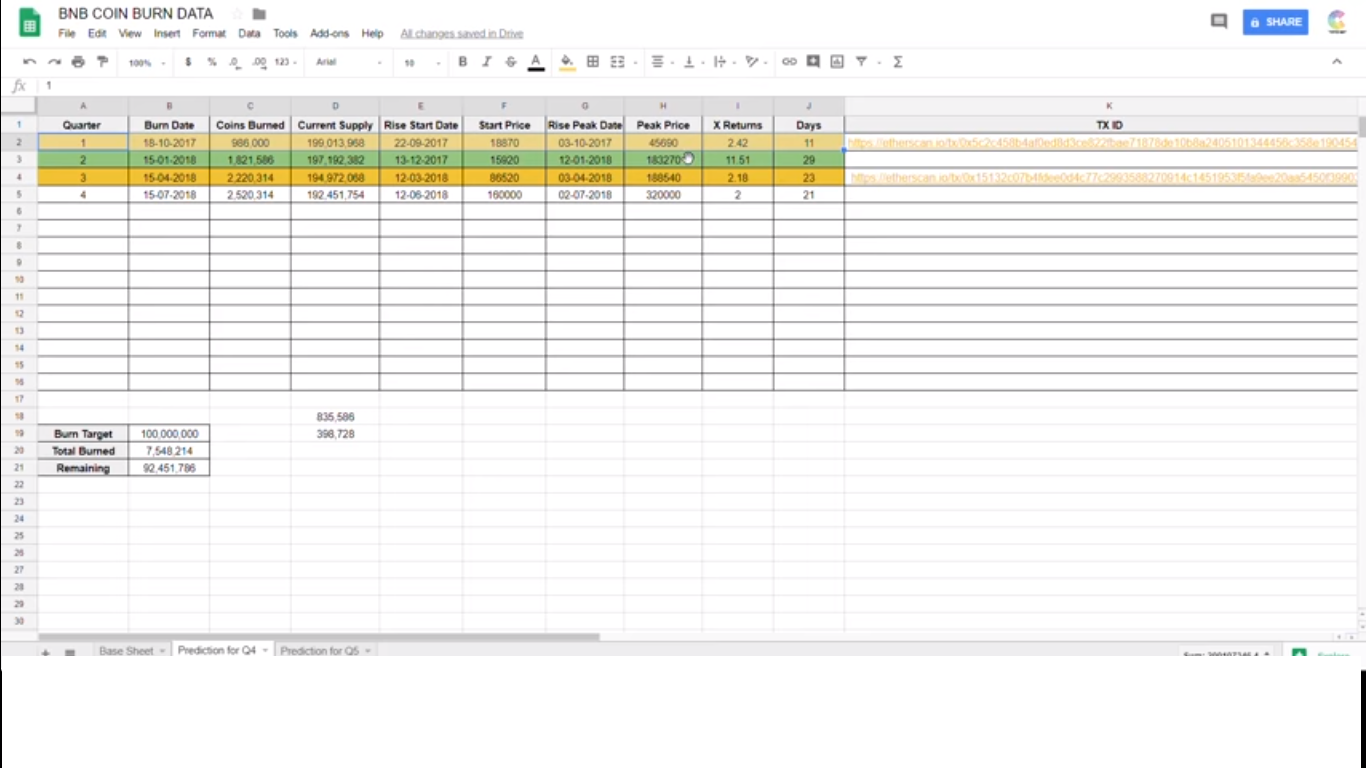The width and height of the screenshot is (1366, 768).
Task: Insert a link
Action: [x=789, y=62]
